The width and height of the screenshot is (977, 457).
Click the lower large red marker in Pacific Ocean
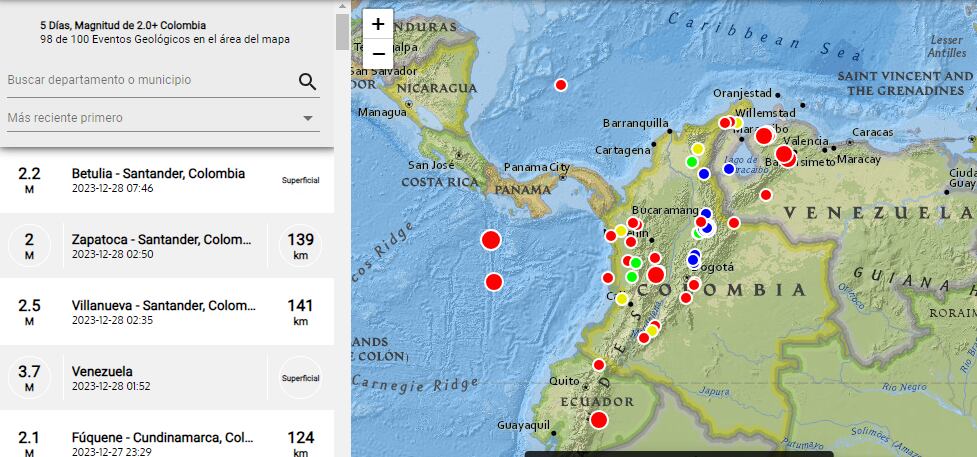(493, 282)
